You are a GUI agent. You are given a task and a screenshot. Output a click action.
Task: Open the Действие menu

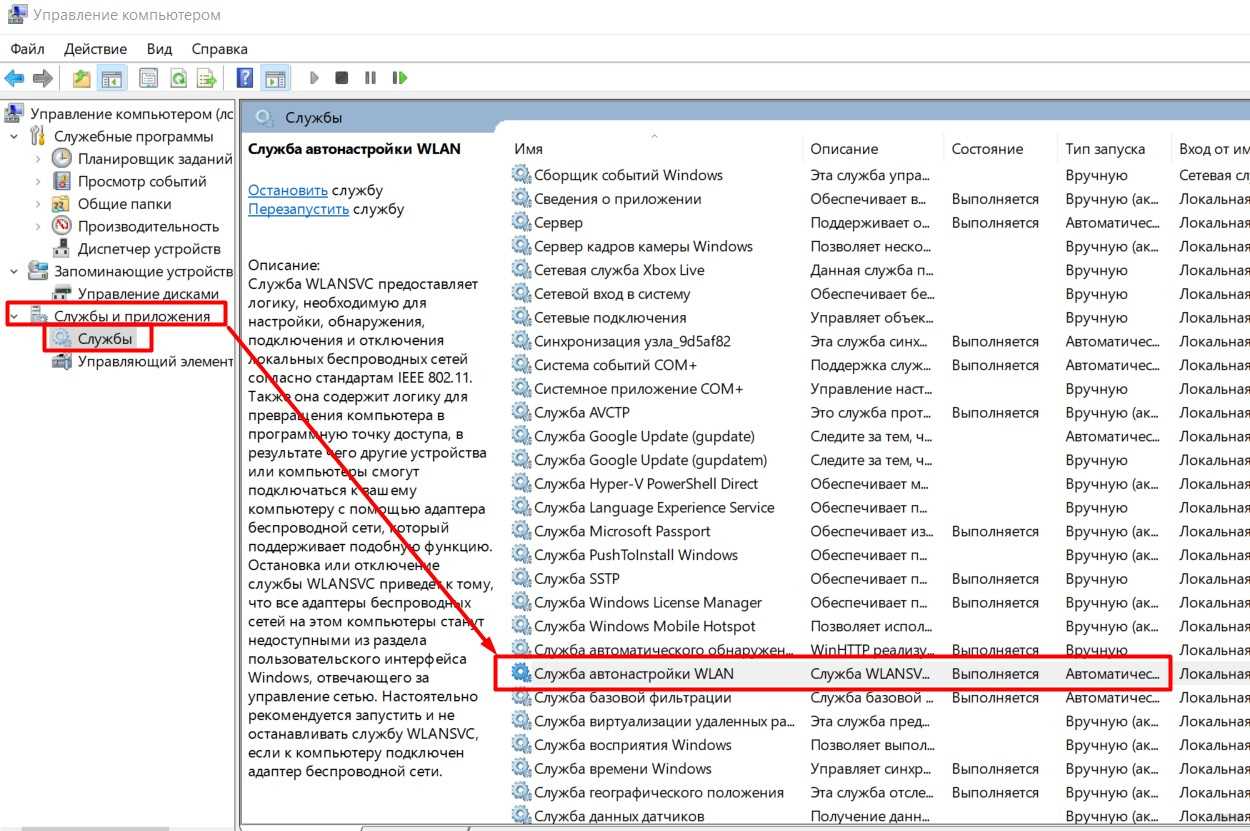pyautogui.click(x=95, y=48)
